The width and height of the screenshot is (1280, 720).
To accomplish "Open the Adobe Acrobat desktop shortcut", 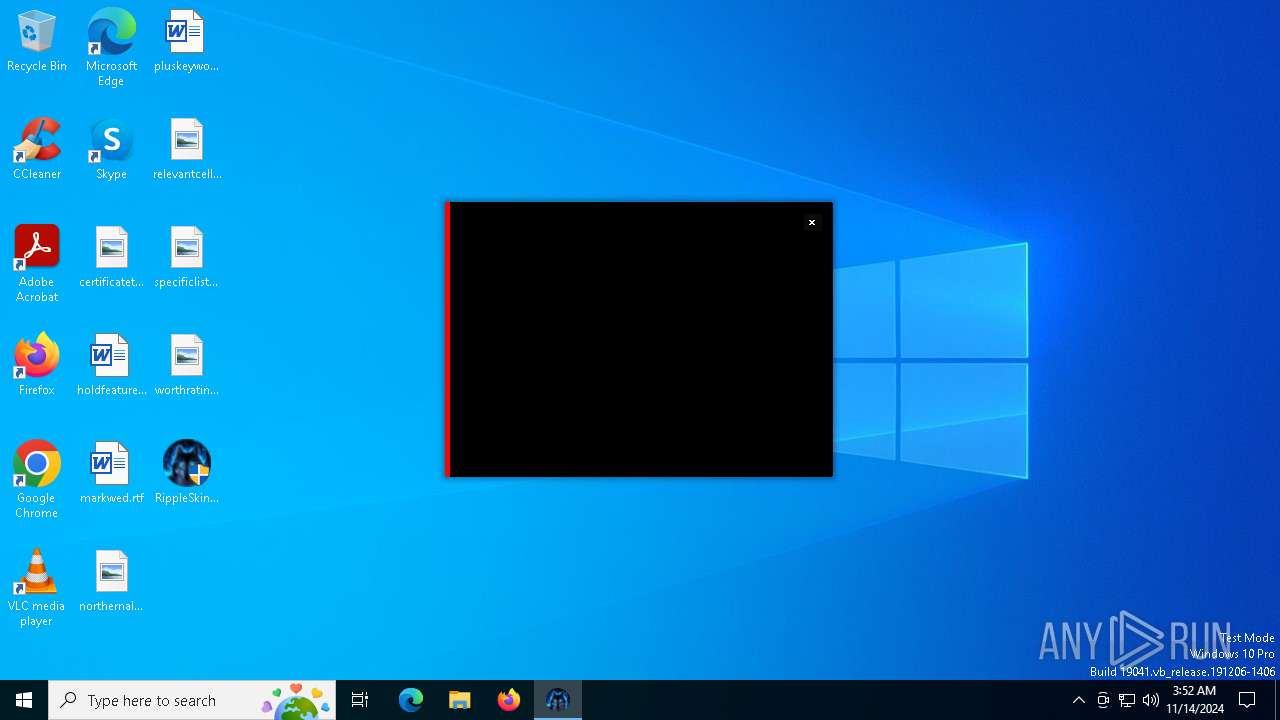I will (x=37, y=264).
